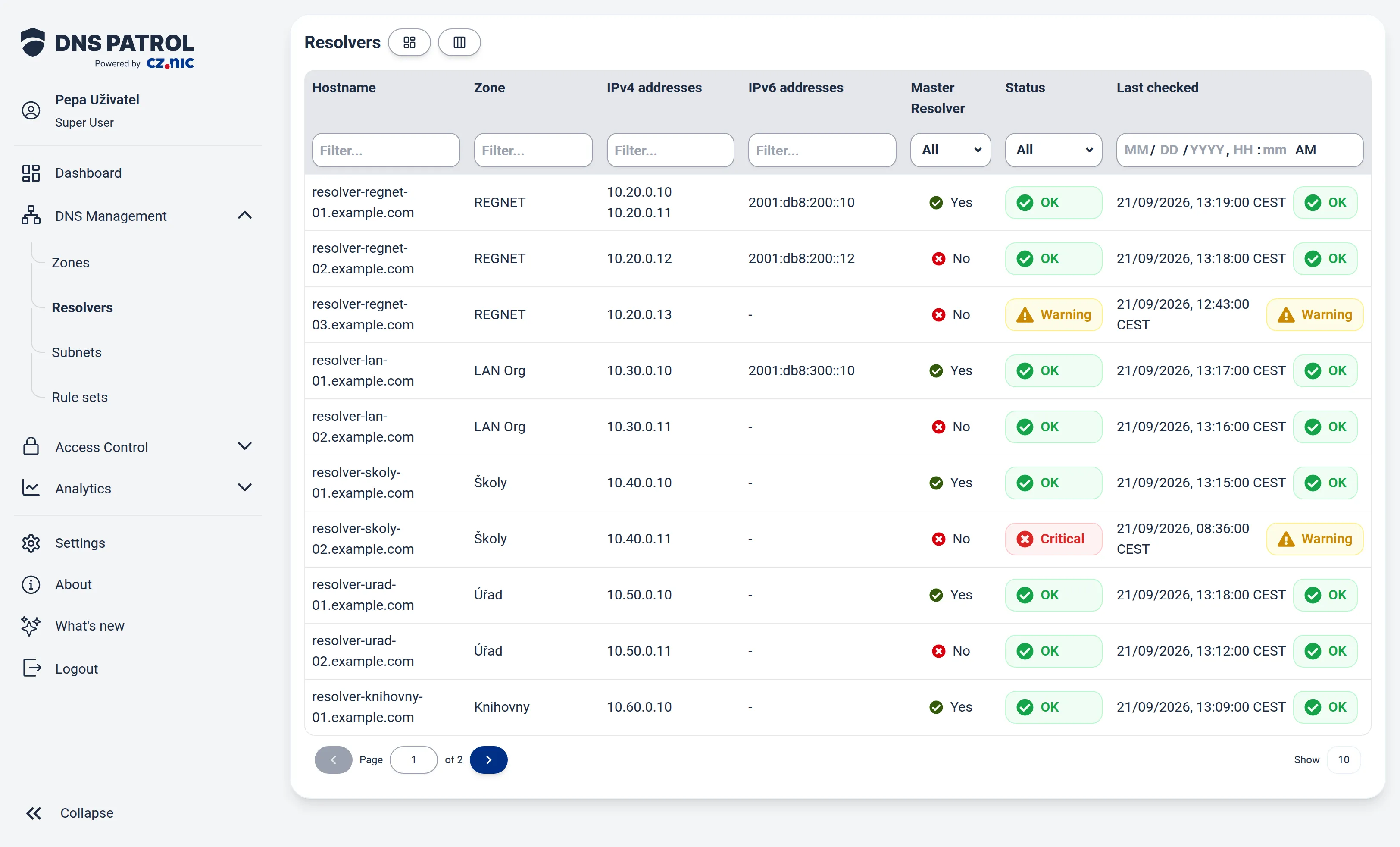The image size is (1400, 847).
Task: Click the IPv6 address 2001:db8:200::12
Action: (801, 259)
